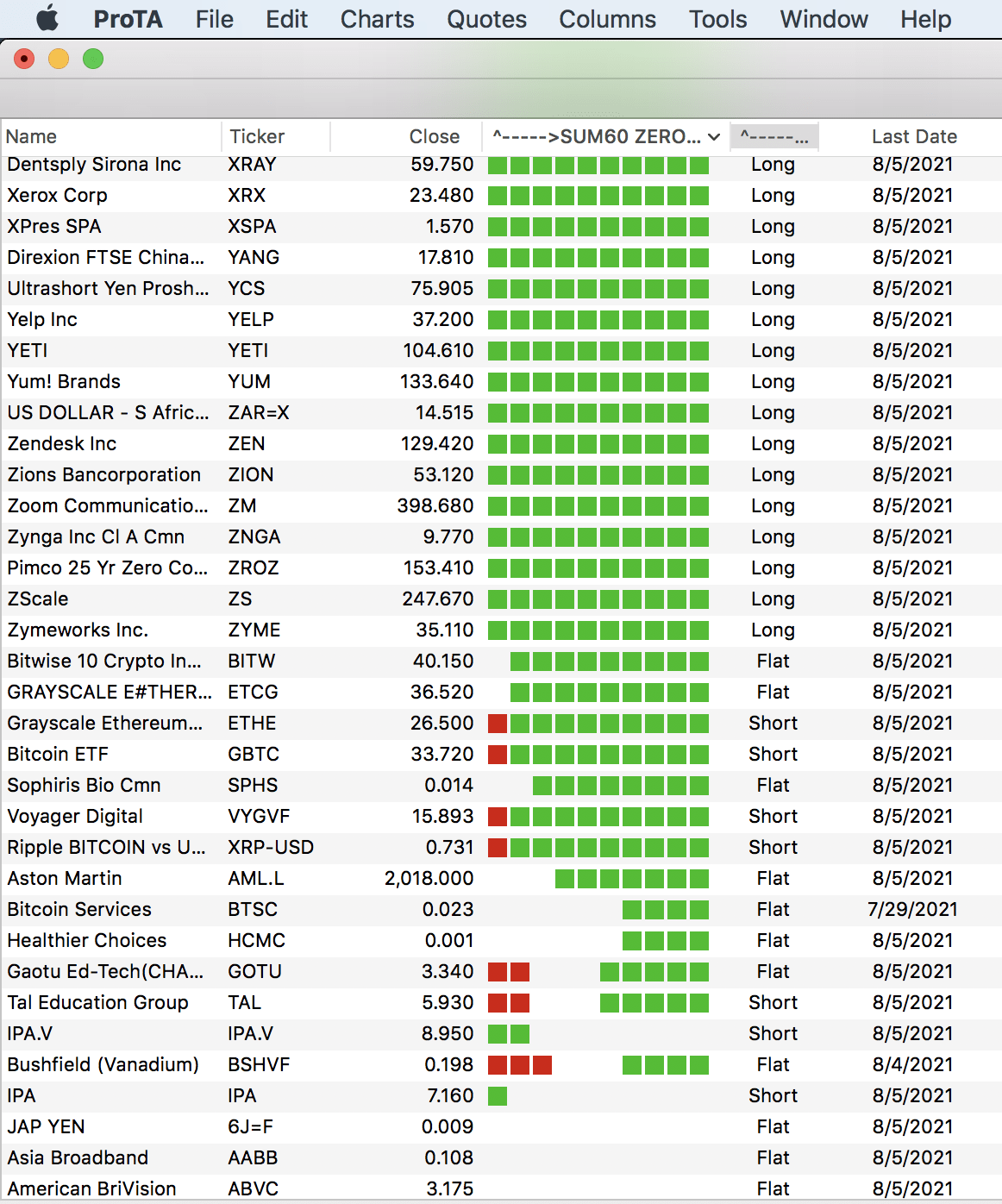Open the Apple menu
This screenshot has height=1204, width=1002.
47,18
